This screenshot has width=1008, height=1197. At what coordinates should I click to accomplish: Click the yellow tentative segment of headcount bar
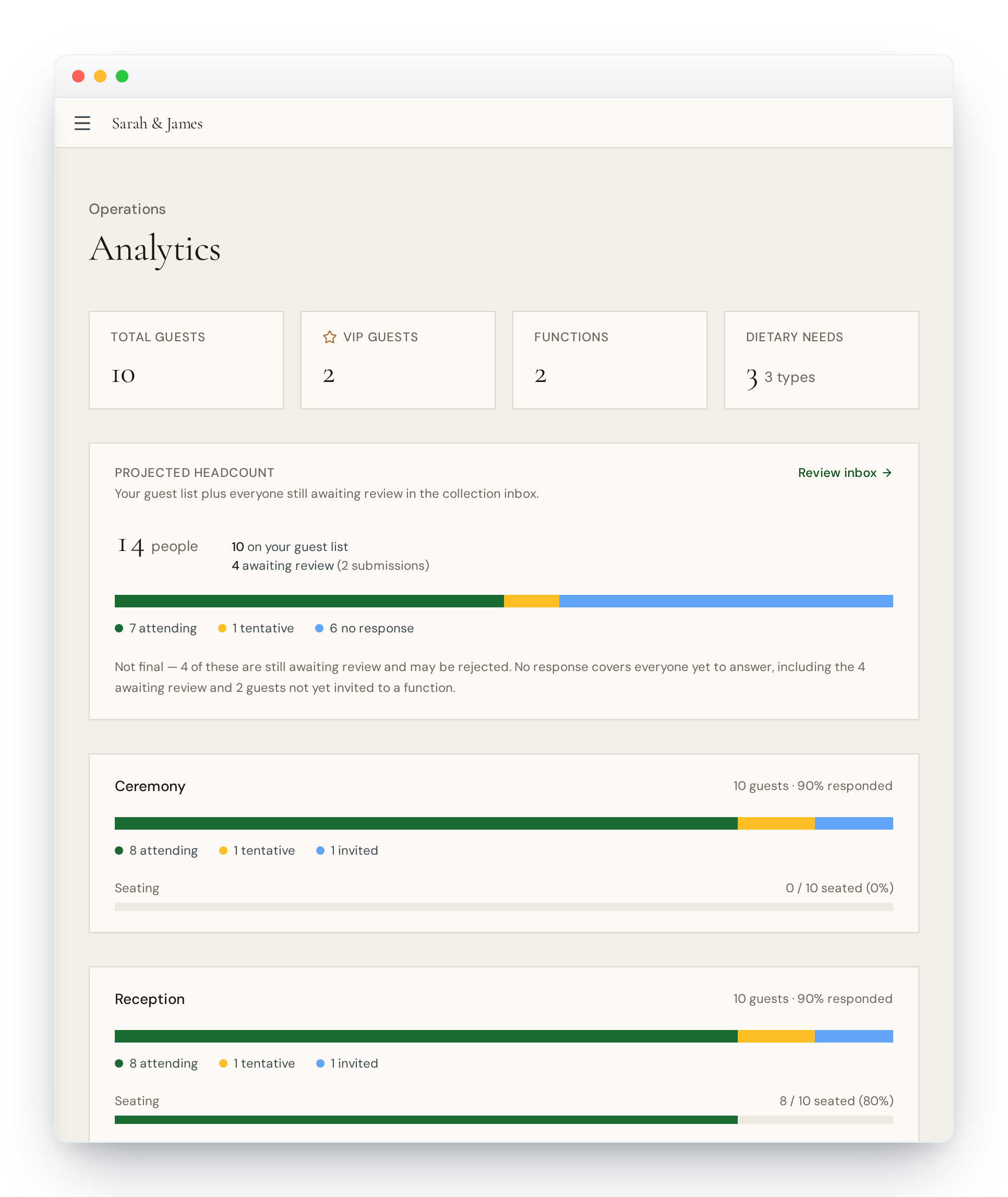tap(532, 601)
